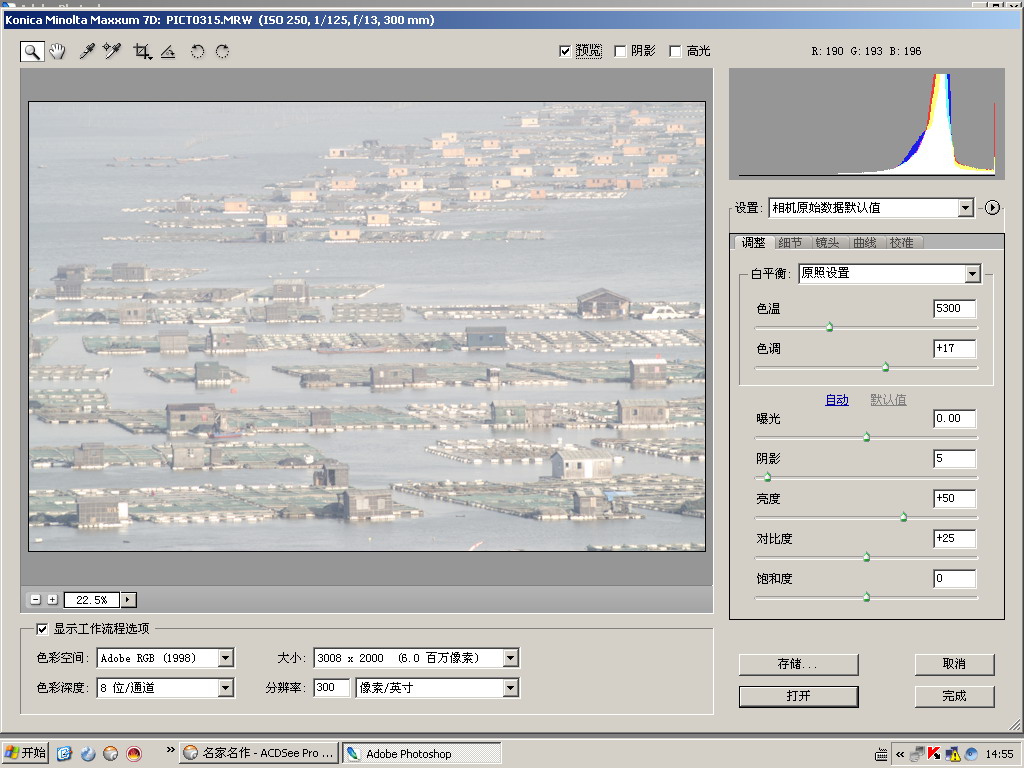
Task: Expand hidden tray icons with « chevron
Action: [x=900, y=754]
